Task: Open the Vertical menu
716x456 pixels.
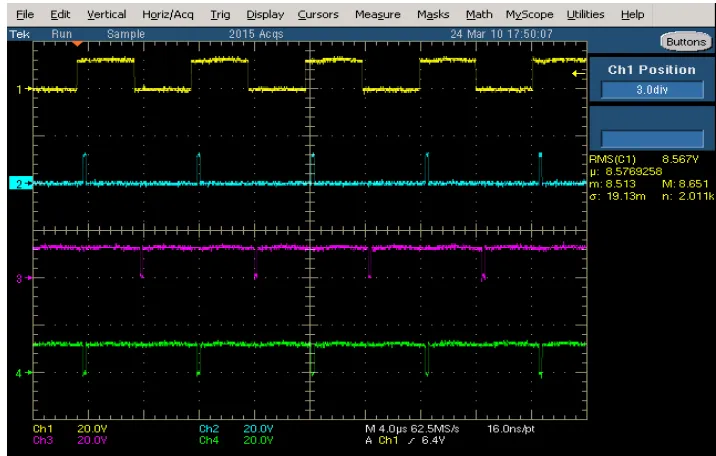Action: pos(106,15)
